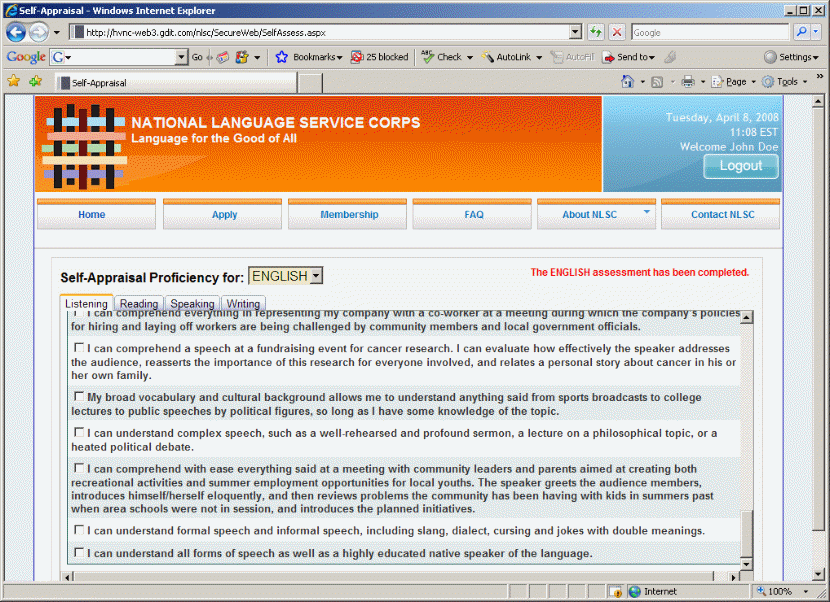830x602 pixels.
Task: Click the highlighter pen icon
Action: pyautogui.click(x=671, y=57)
